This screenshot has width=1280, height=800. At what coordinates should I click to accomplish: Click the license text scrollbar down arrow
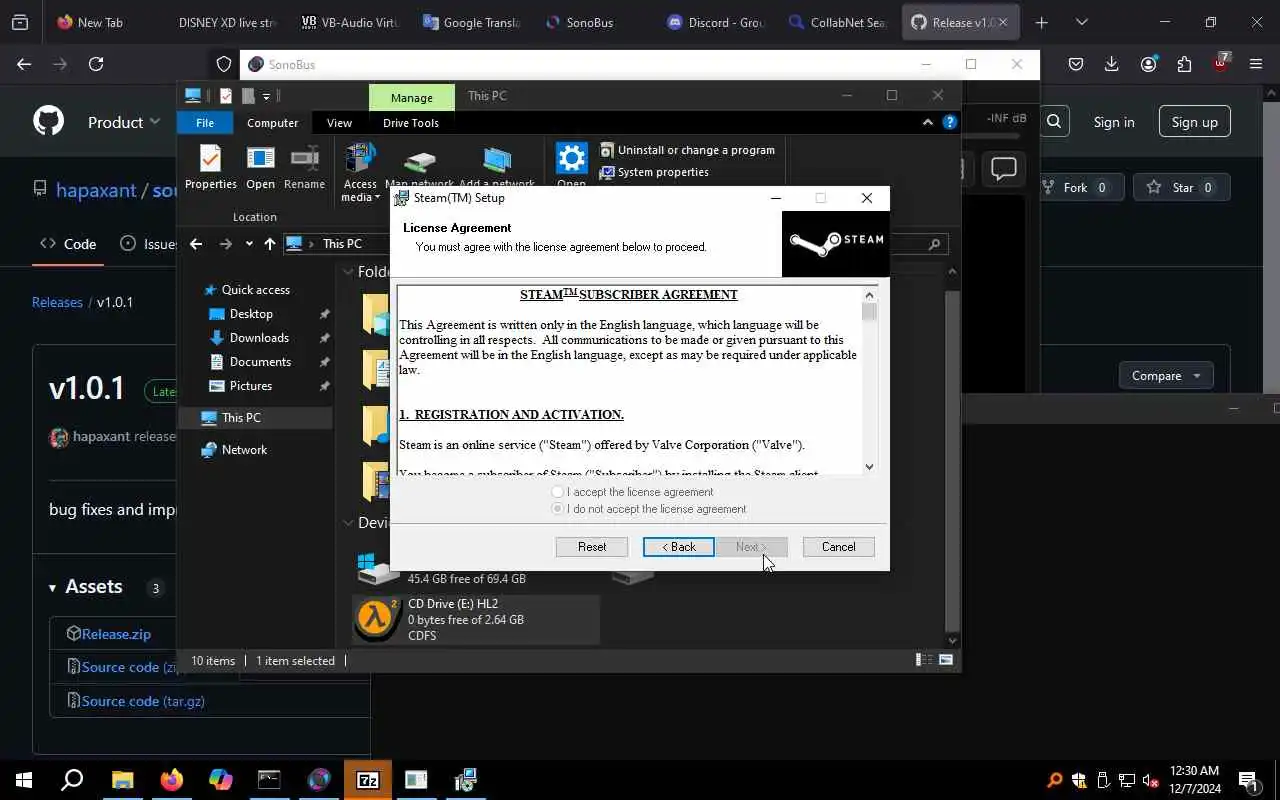(x=869, y=466)
